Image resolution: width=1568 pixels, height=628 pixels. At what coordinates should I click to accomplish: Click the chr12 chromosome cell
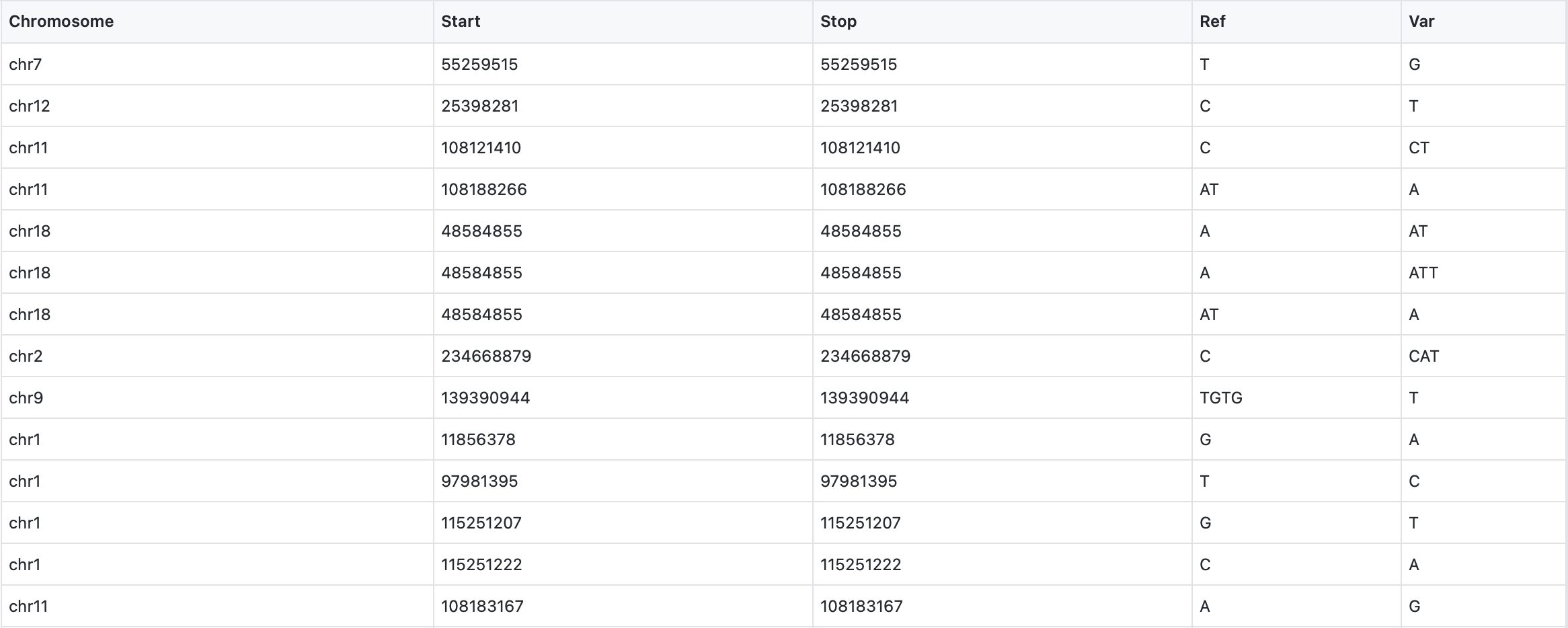[217, 106]
